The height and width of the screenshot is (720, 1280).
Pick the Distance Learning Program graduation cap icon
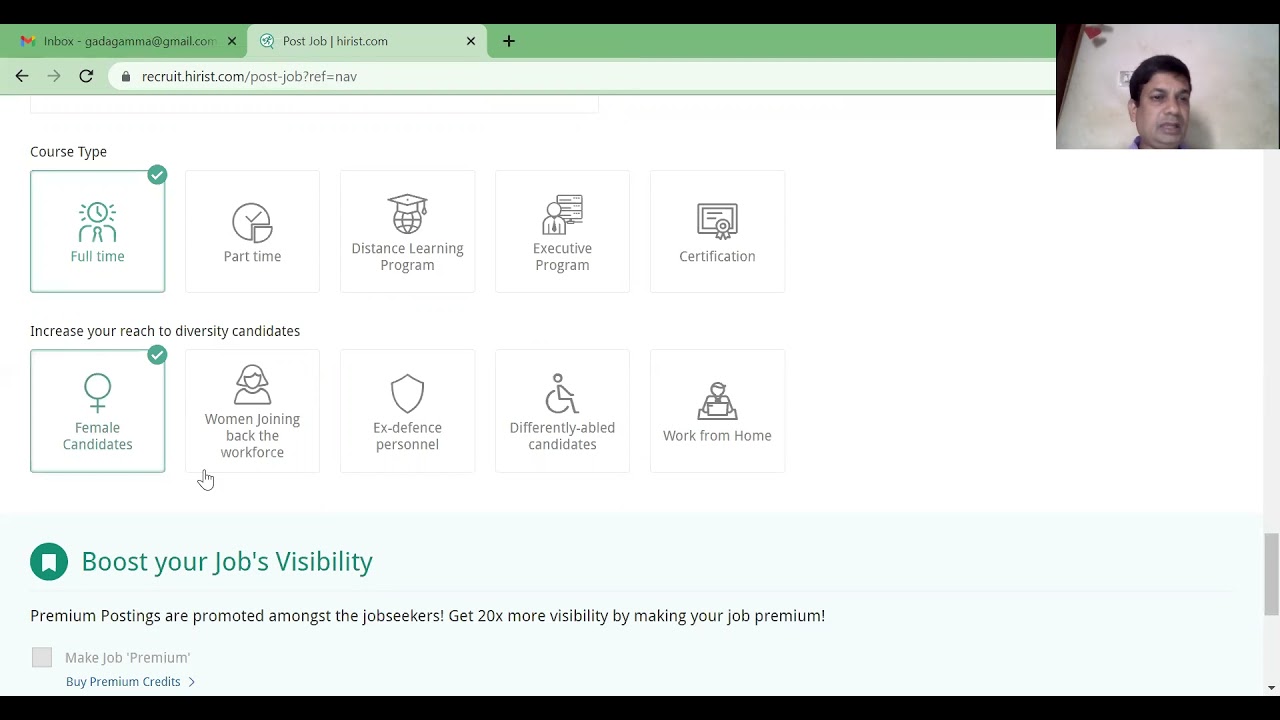click(x=407, y=214)
